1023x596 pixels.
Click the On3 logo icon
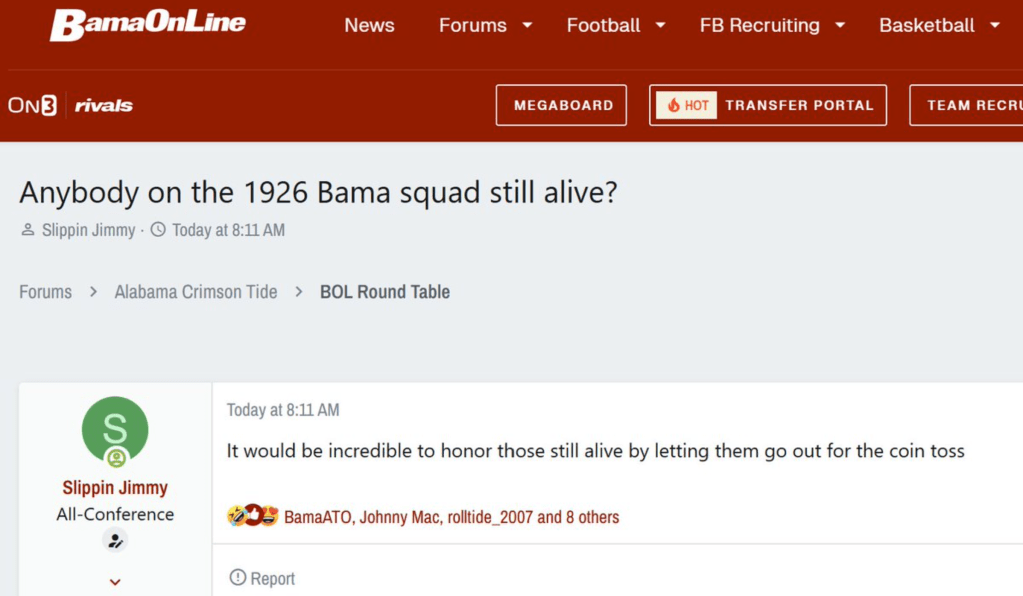coord(31,105)
